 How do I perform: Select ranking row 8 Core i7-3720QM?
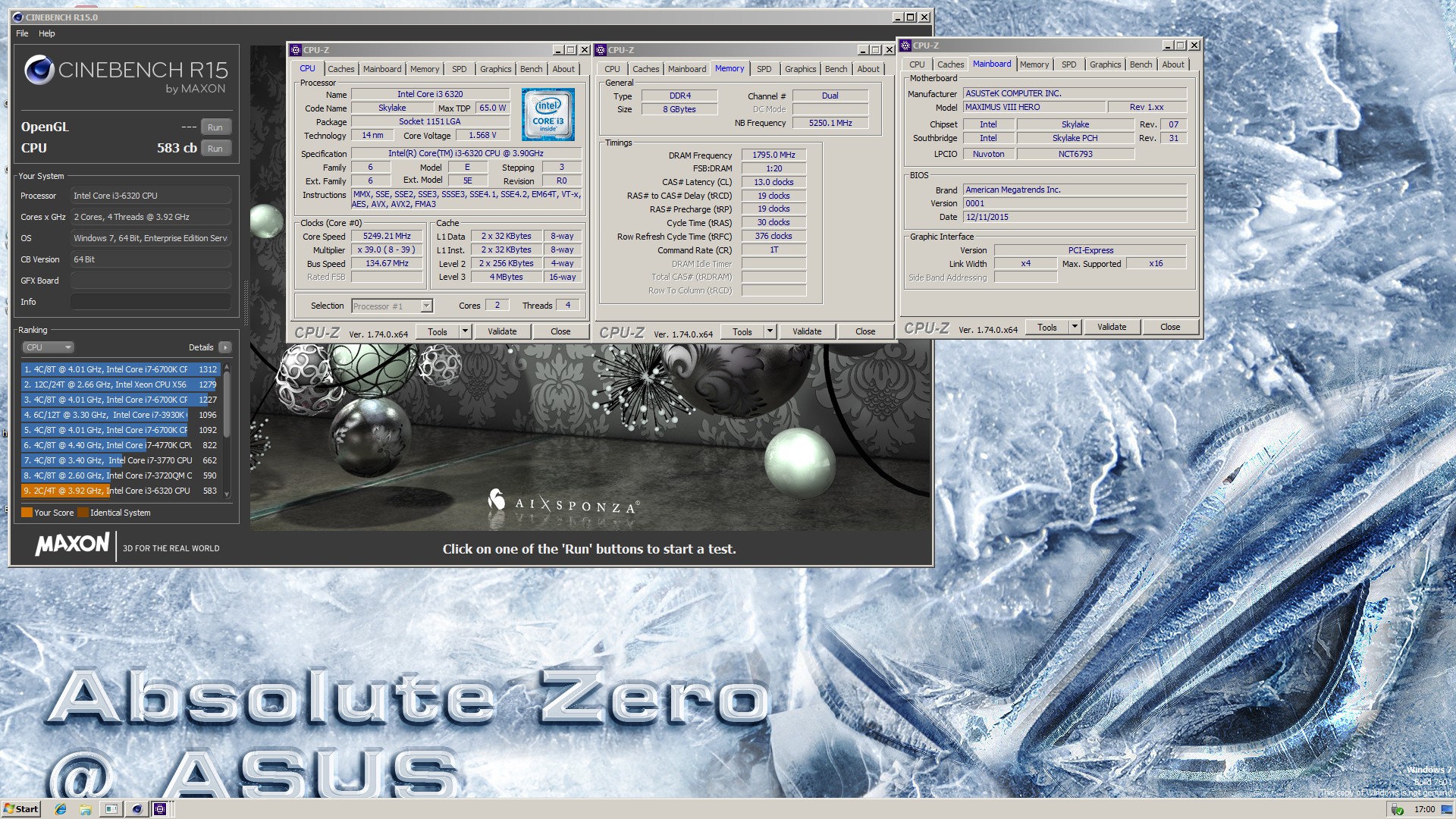121,475
